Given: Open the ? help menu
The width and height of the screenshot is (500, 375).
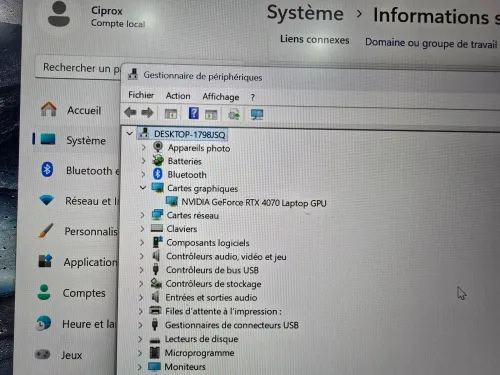Looking at the screenshot, I should pyautogui.click(x=253, y=97).
